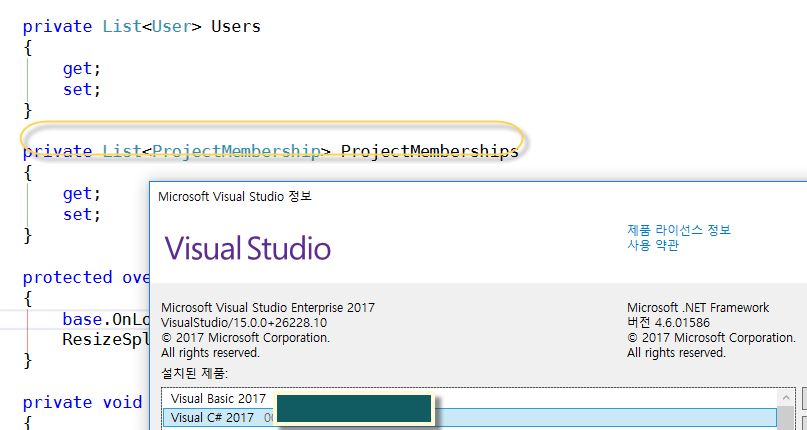Viewport: 807px width, 430px height.
Task: Select the Visual C# 2017 list row
Action: pos(469,418)
